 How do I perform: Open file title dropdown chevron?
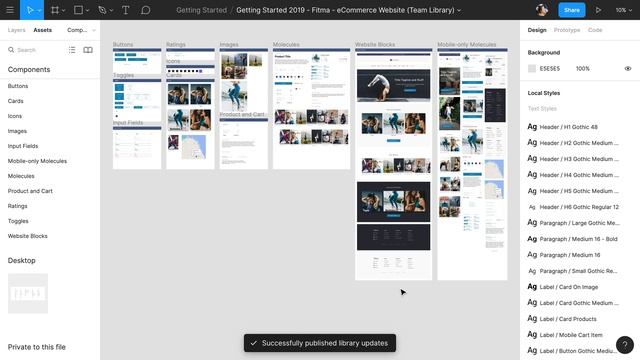coord(459,10)
